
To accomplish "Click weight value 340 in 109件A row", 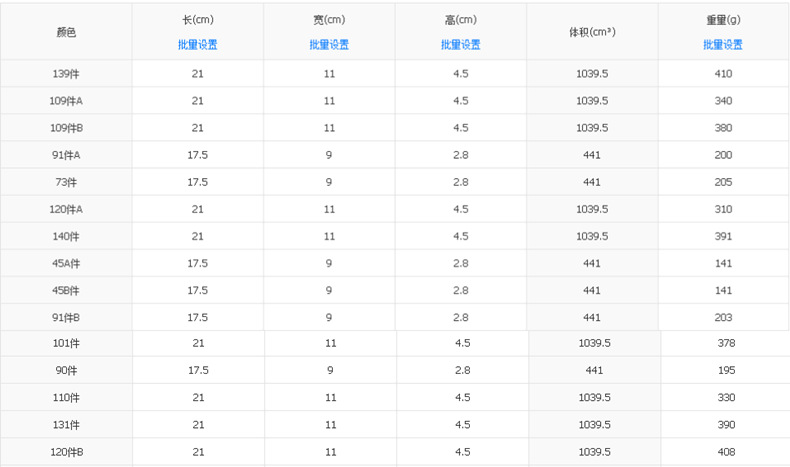I will [x=723, y=101].
